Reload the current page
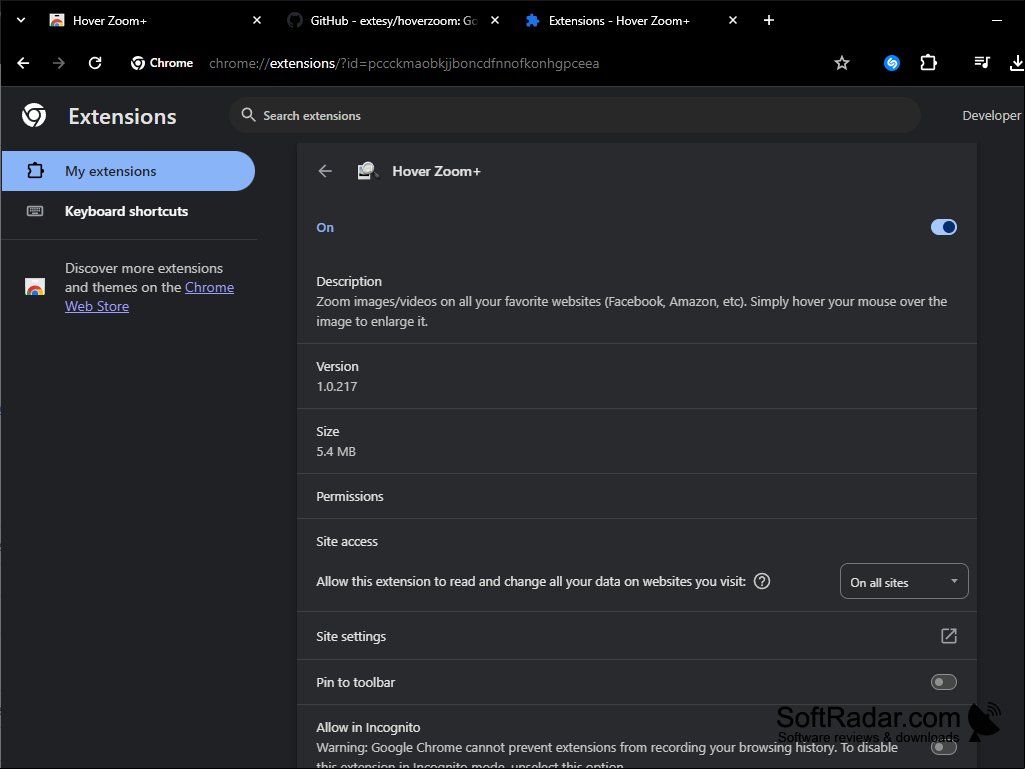Image resolution: width=1025 pixels, height=769 pixels. click(95, 63)
